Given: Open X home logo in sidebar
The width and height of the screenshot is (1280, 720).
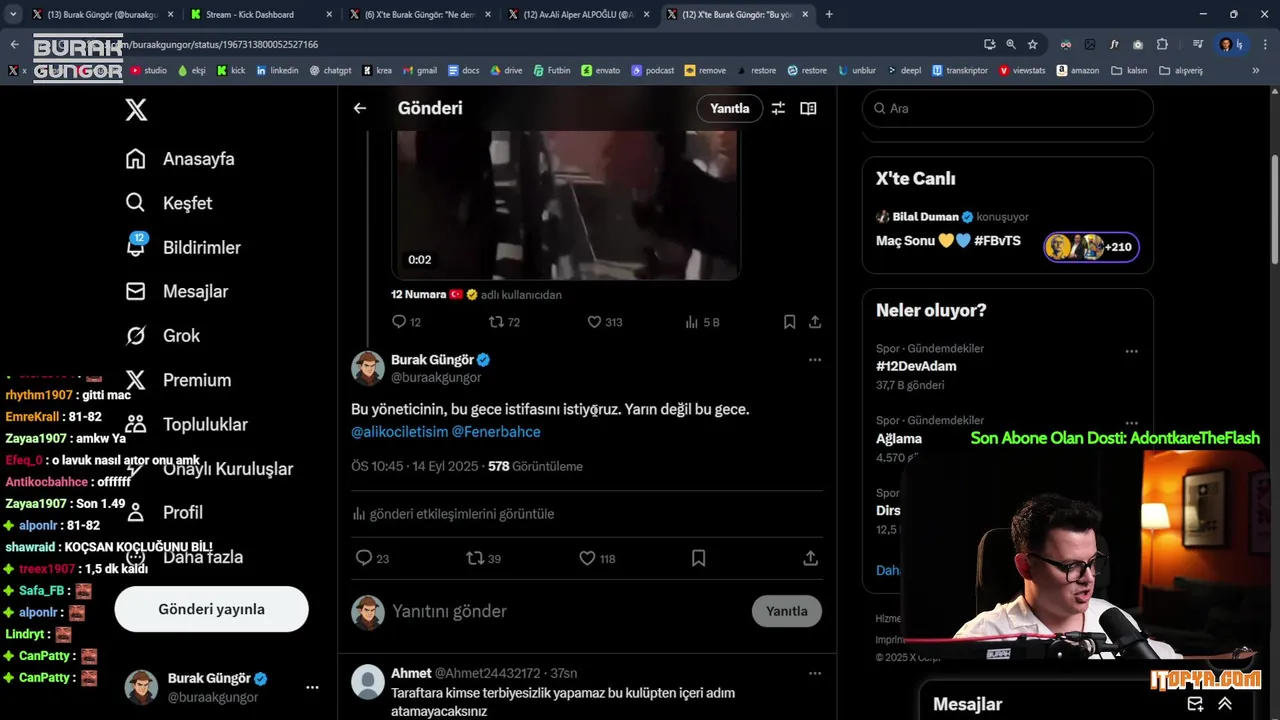Looking at the screenshot, I should coord(136,110).
